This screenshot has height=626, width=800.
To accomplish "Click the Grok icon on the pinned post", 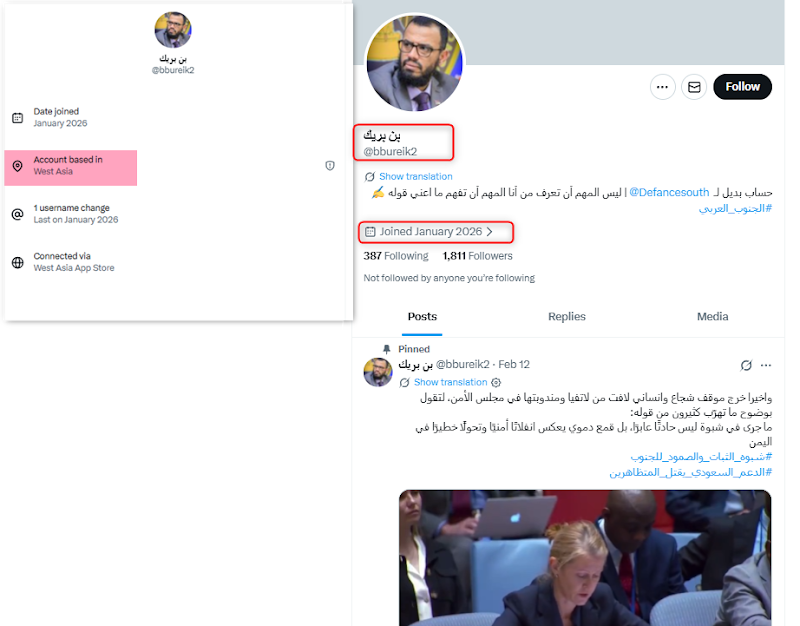I will (x=746, y=365).
